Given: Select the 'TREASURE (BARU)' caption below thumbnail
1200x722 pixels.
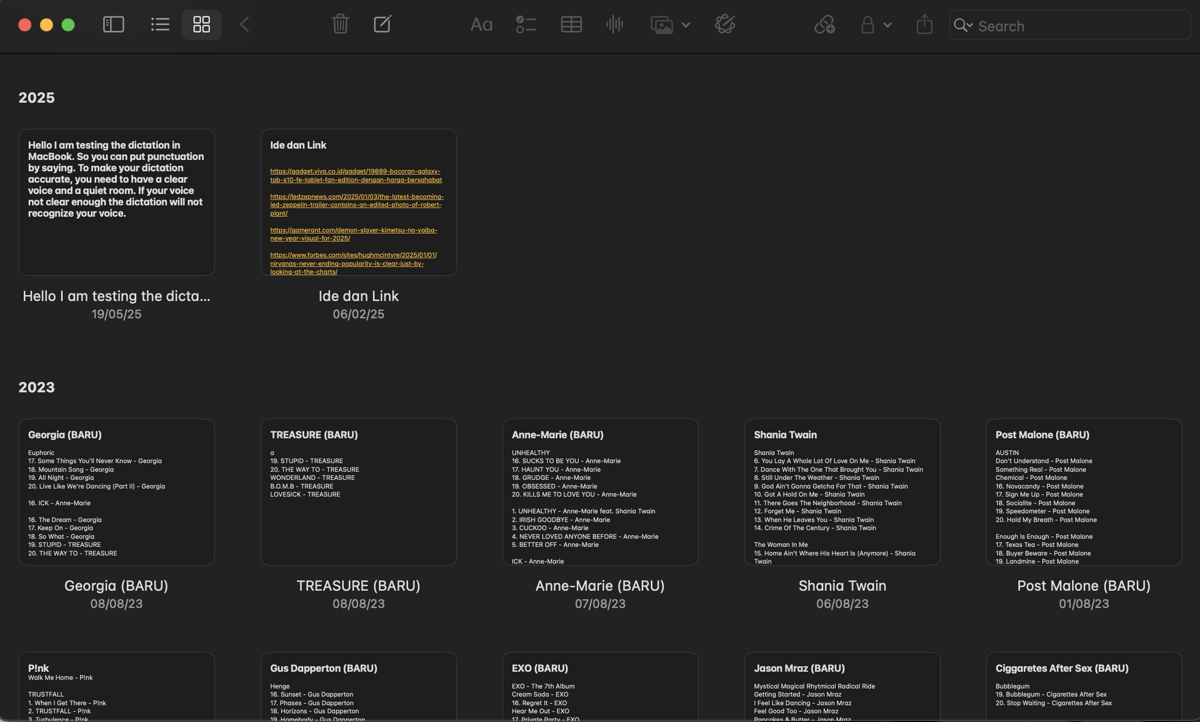Looking at the screenshot, I should pos(359,586).
